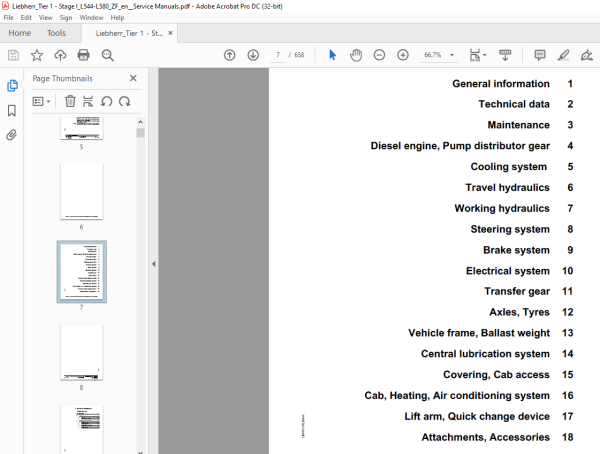
Task: Click the upload to cloud icon
Action: (60, 55)
